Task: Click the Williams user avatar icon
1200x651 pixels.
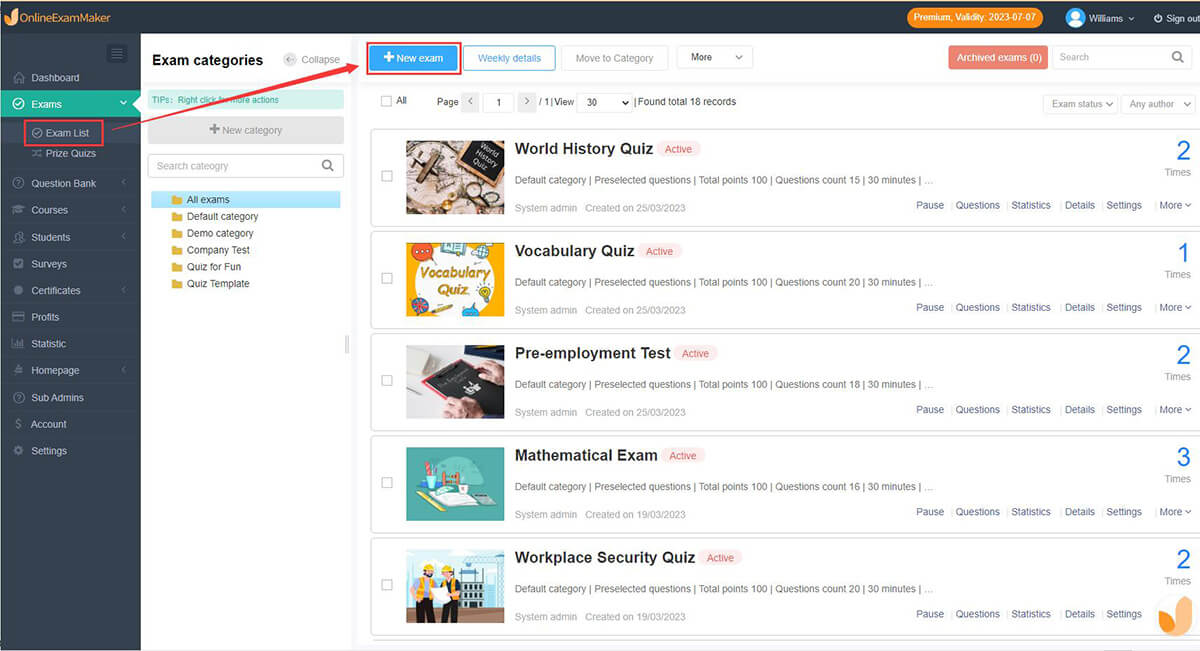Action: (x=1075, y=18)
